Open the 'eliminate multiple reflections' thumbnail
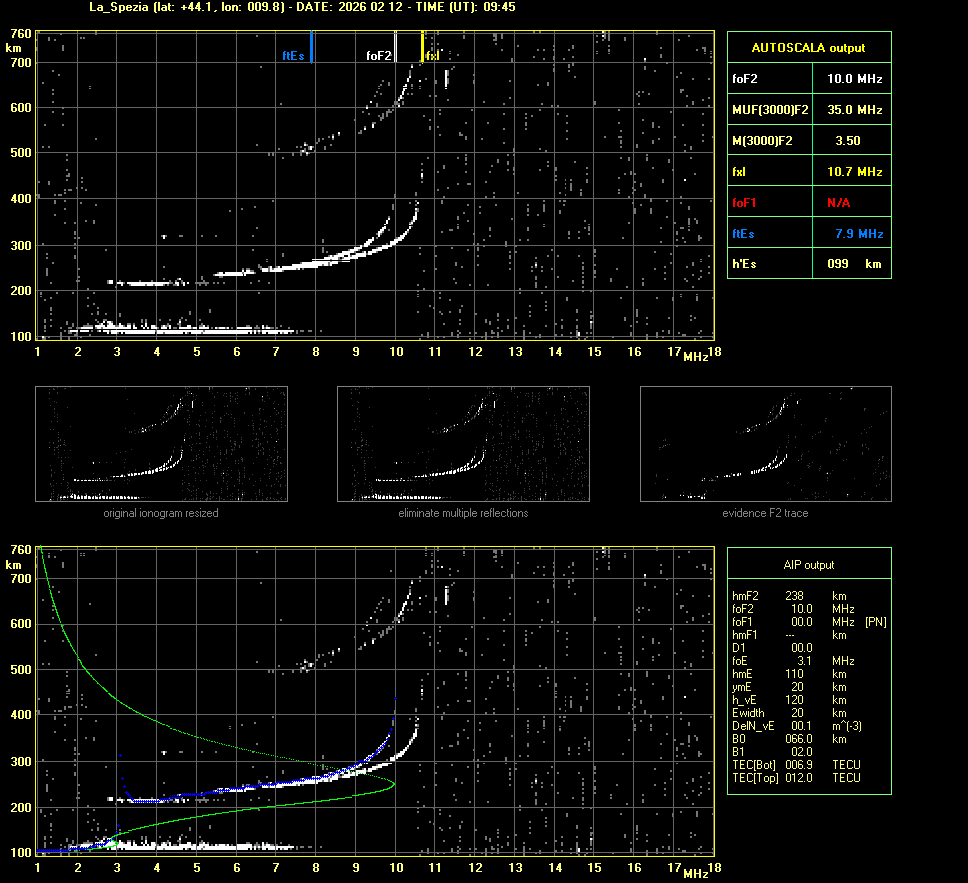Viewport: 968px width, 883px height. pyautogui.click(x=463, y=444)
